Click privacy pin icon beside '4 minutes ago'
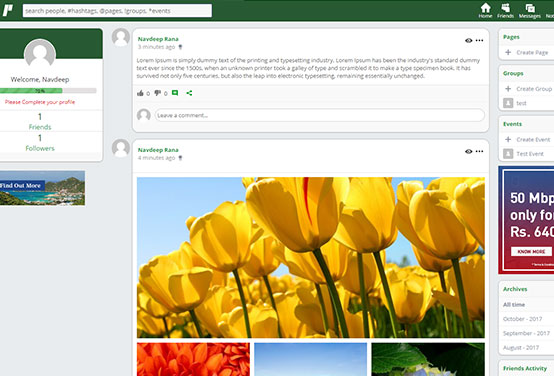Viewport: 554px width, 376px height. (180, 158)
